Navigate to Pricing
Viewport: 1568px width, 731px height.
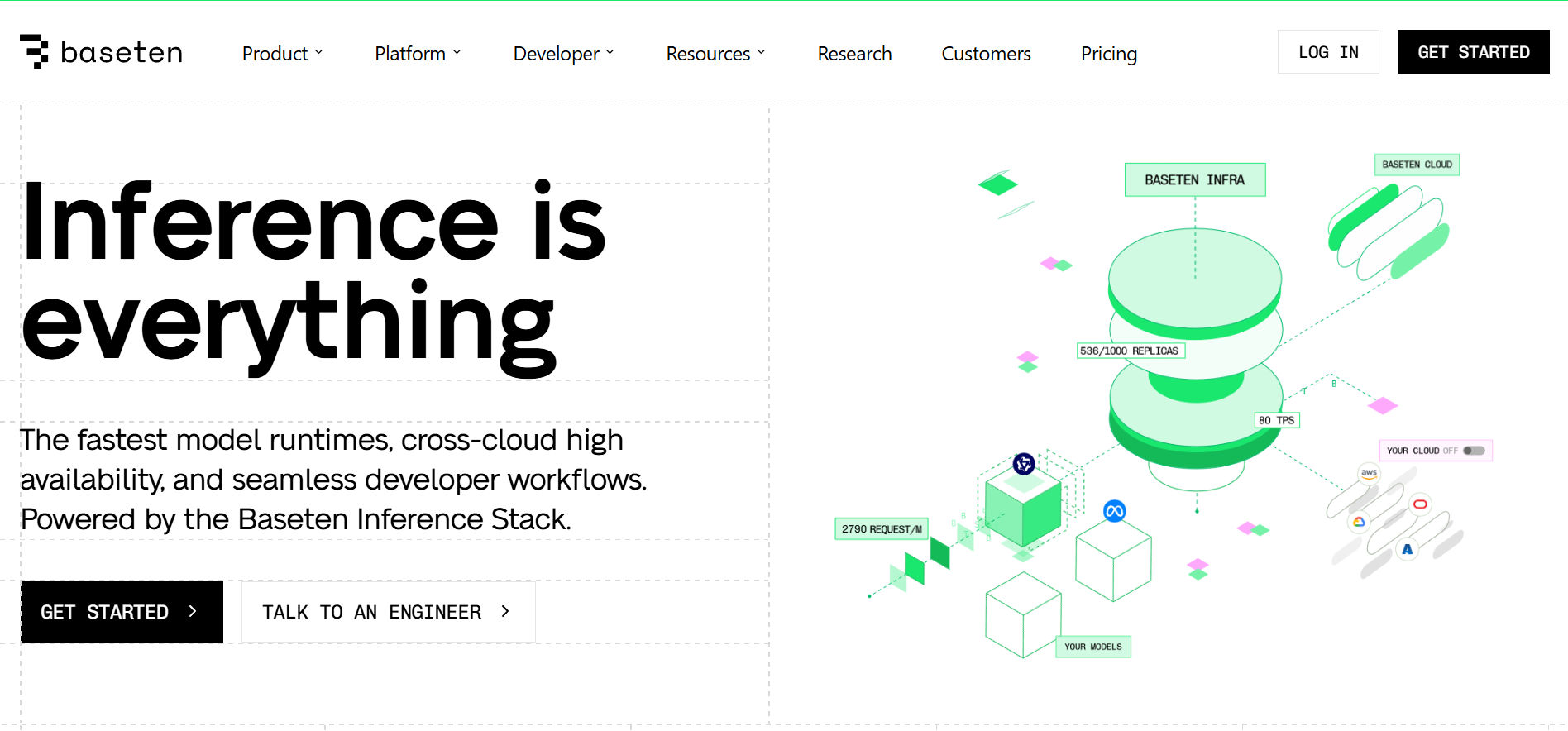1108,54
